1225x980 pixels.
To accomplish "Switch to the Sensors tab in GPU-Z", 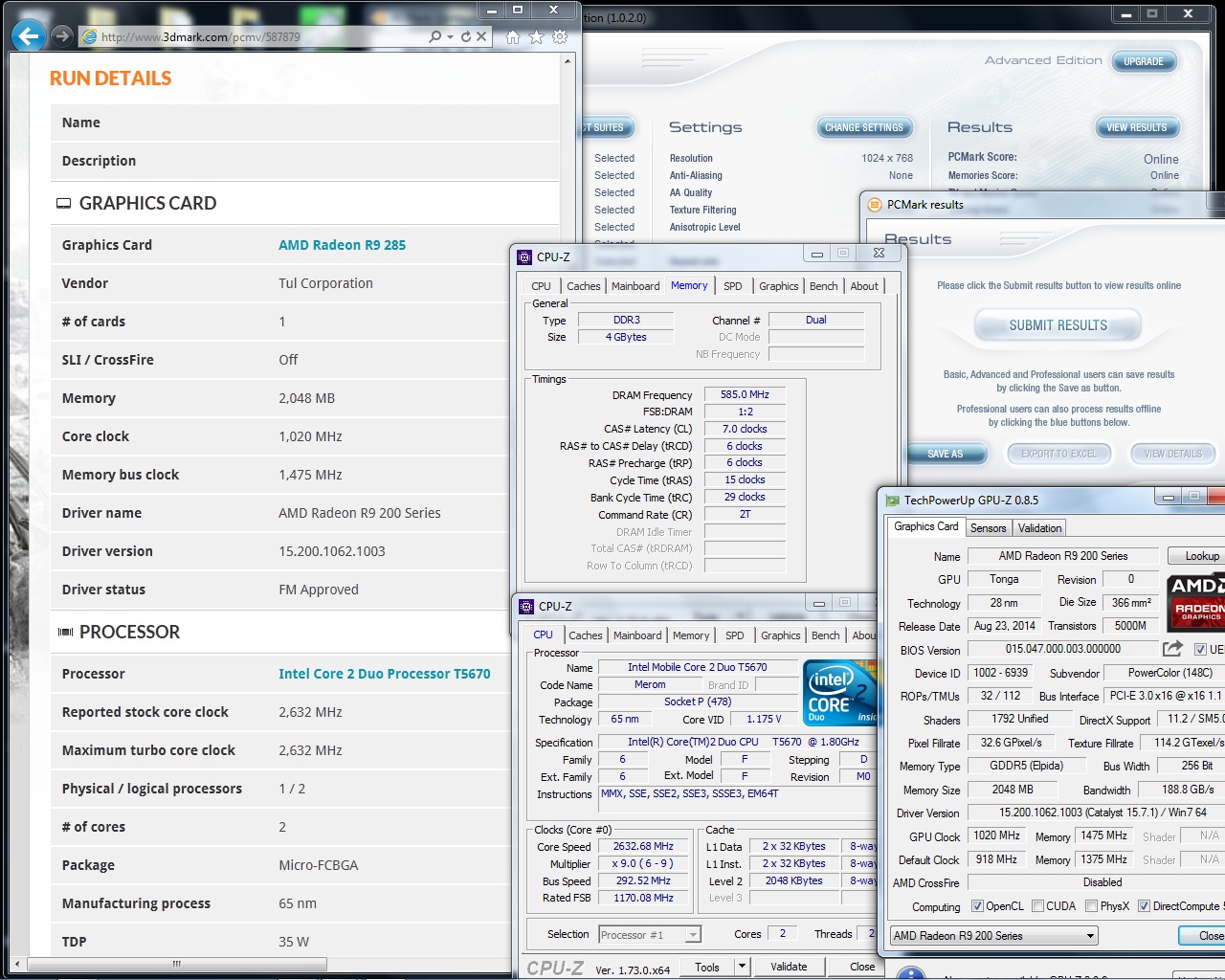I will [988, 527].
